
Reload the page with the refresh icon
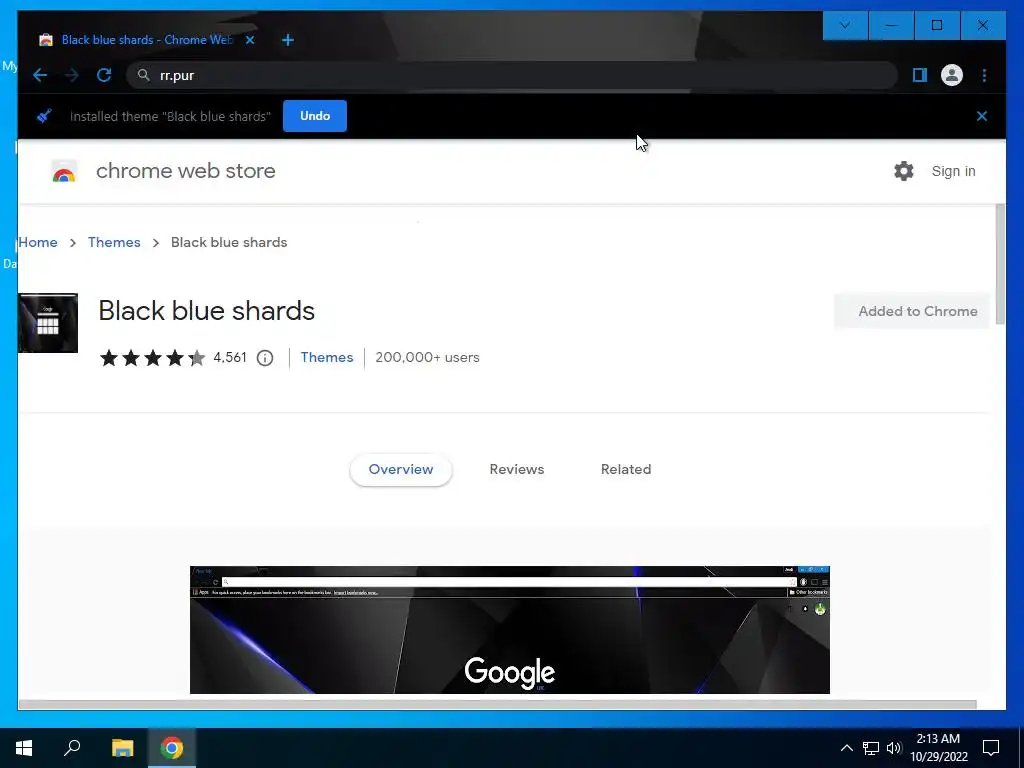click(104, 75)
